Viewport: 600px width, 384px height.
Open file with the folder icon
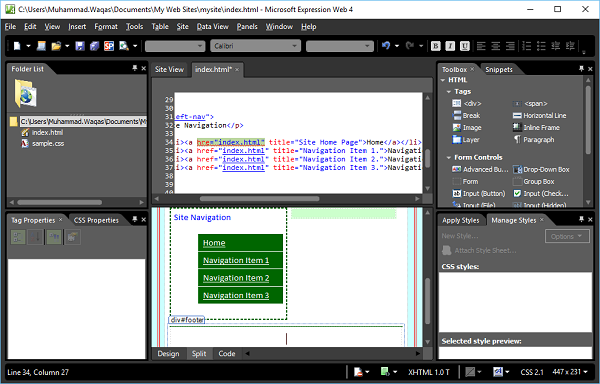pos(56,46)
